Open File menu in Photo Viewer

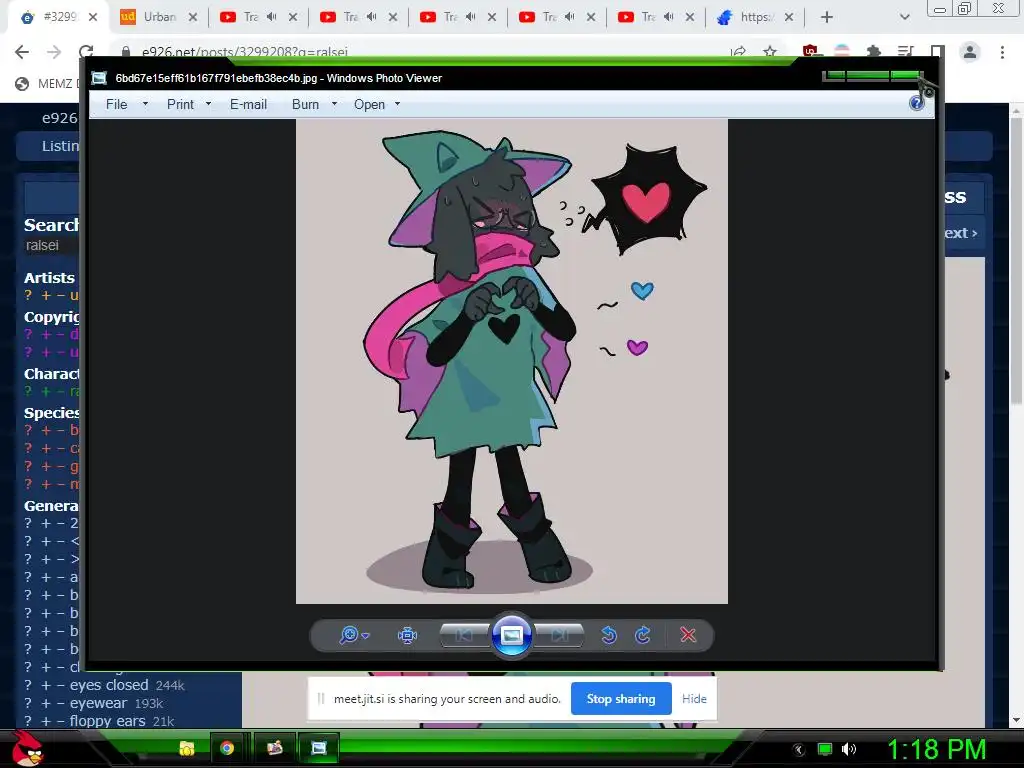click(116, 104)
